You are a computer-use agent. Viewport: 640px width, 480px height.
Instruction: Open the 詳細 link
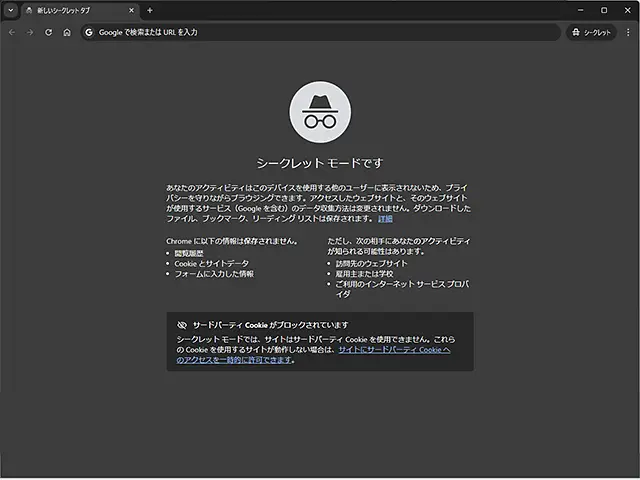[x=385, y=217]
